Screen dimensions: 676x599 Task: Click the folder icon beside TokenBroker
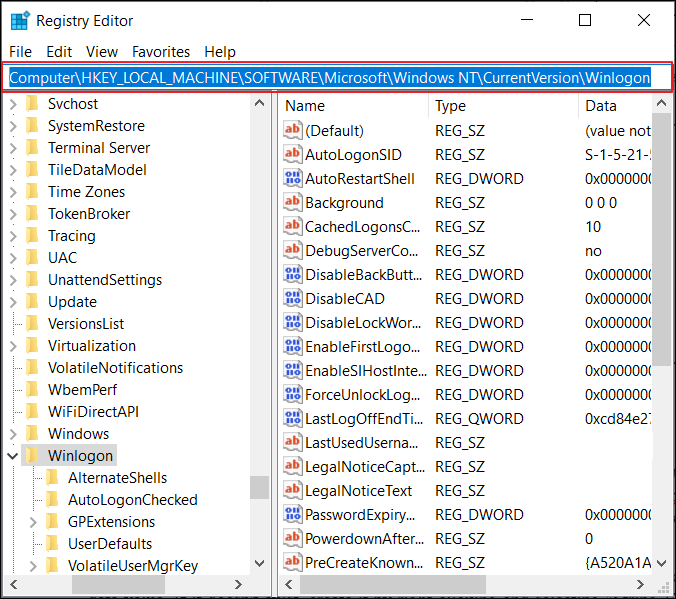[x=32, y=213]
